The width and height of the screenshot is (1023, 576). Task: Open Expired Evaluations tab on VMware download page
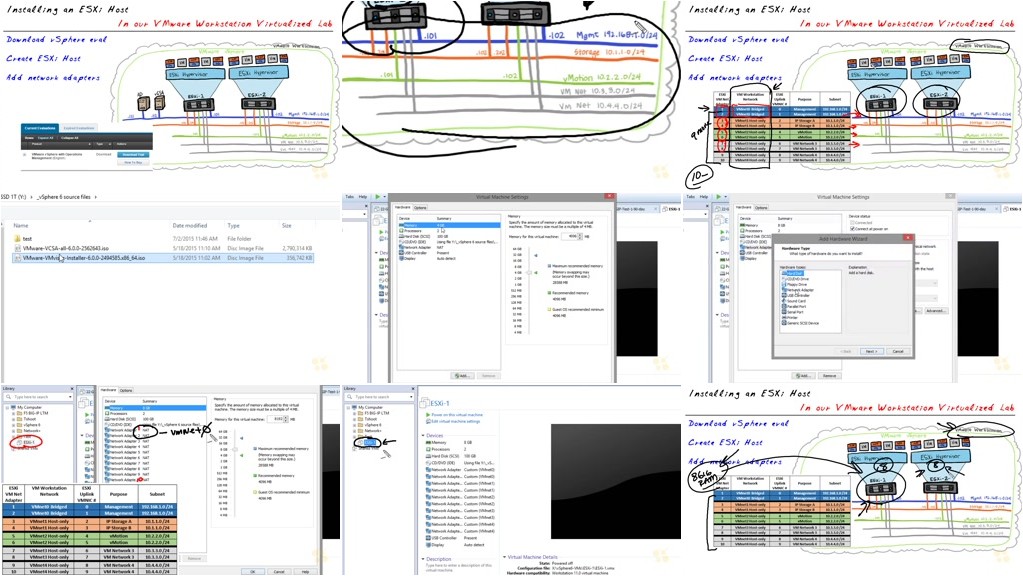[x=79, y=128]
